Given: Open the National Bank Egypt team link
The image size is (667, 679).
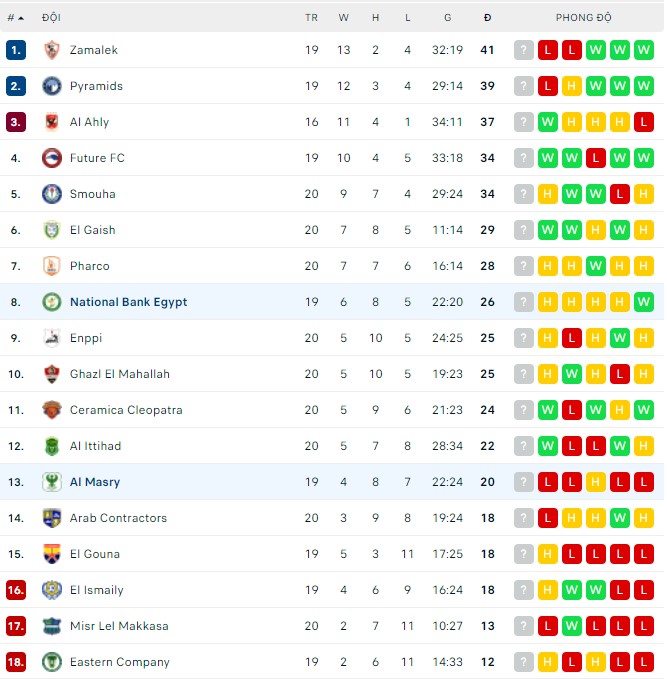Looking at the screenshot, I should click(128, 302).
